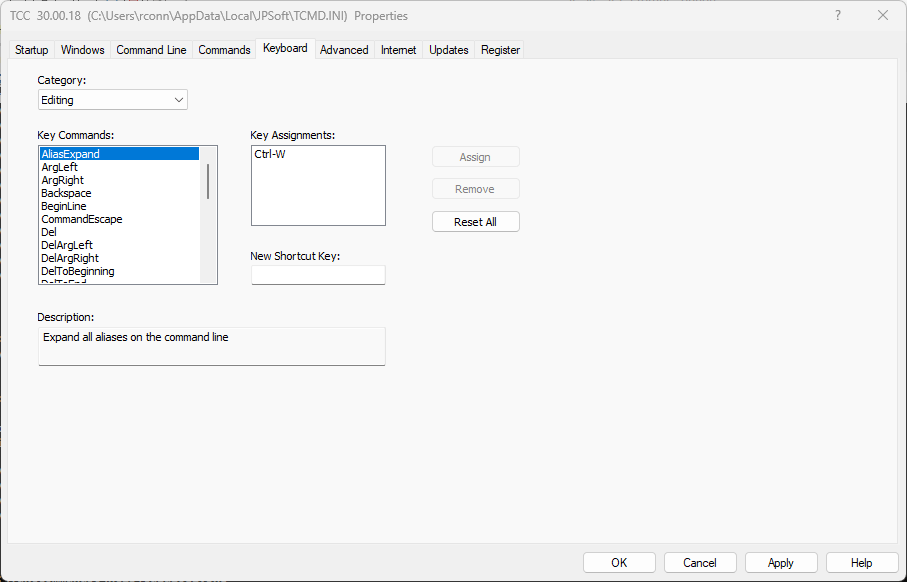Pick DelArgLeft in the list
The width and height of the screenshot is (907, 582).
point(119,245)
